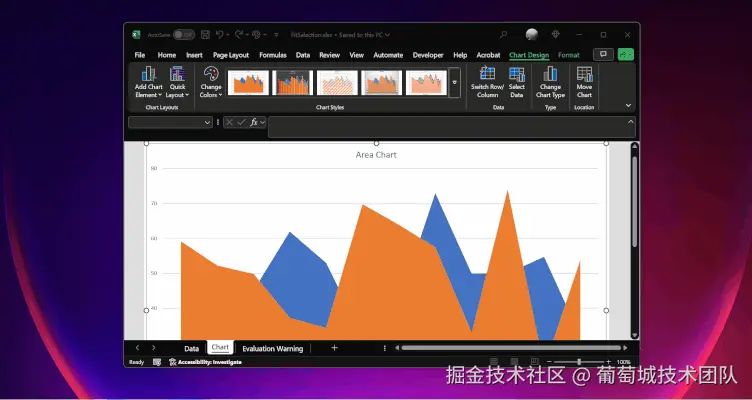
Task: Click the Excel logo icon
Action: (136, 35)
